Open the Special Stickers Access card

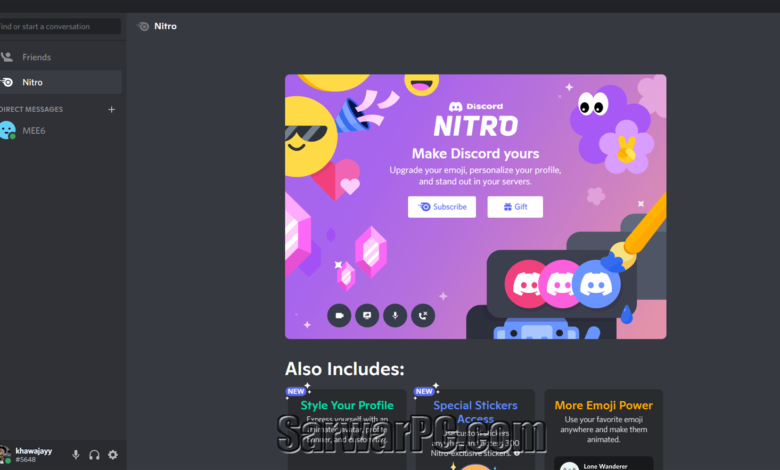pos(475,430)
